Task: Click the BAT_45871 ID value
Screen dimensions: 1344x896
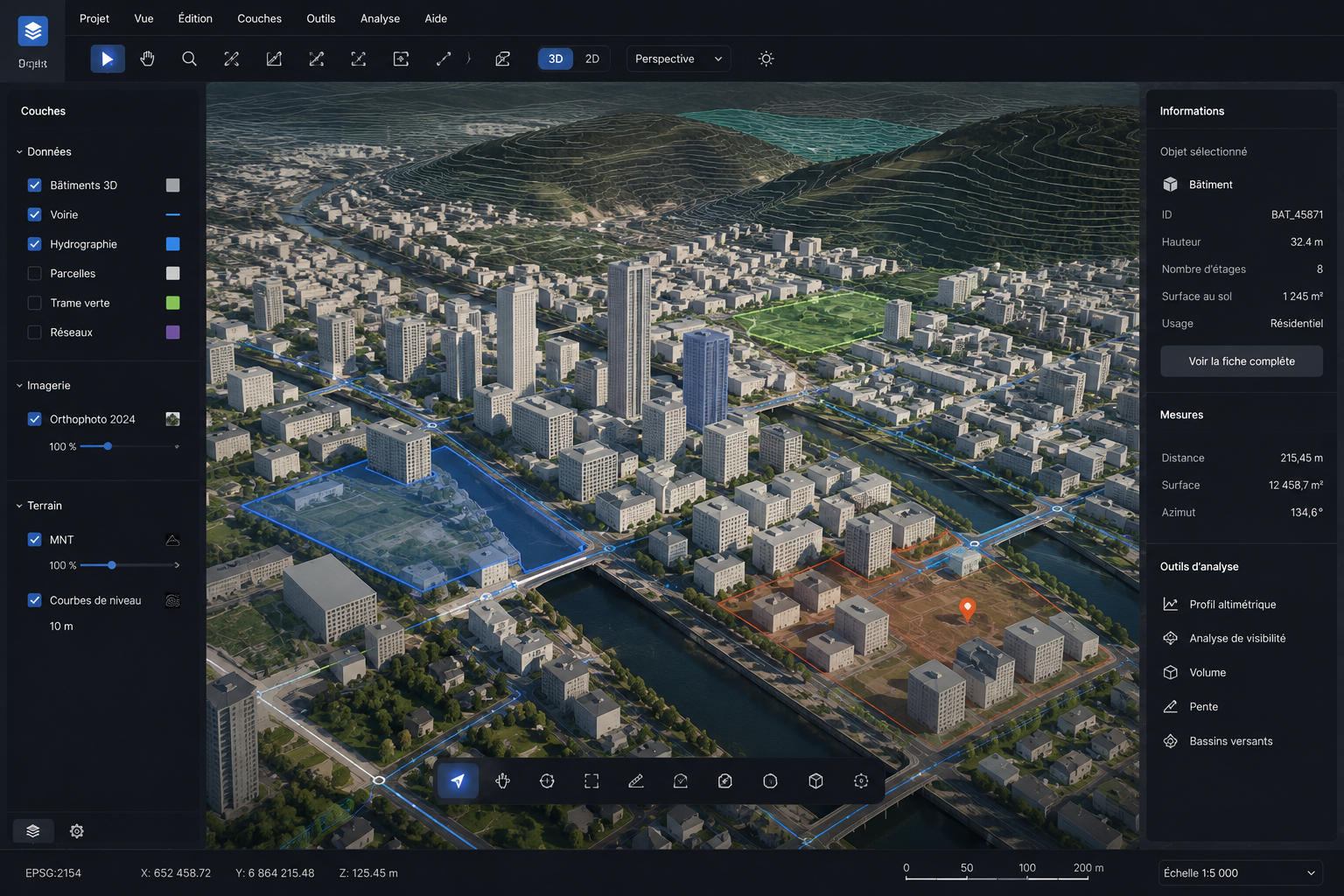Action: [1297, 214]
